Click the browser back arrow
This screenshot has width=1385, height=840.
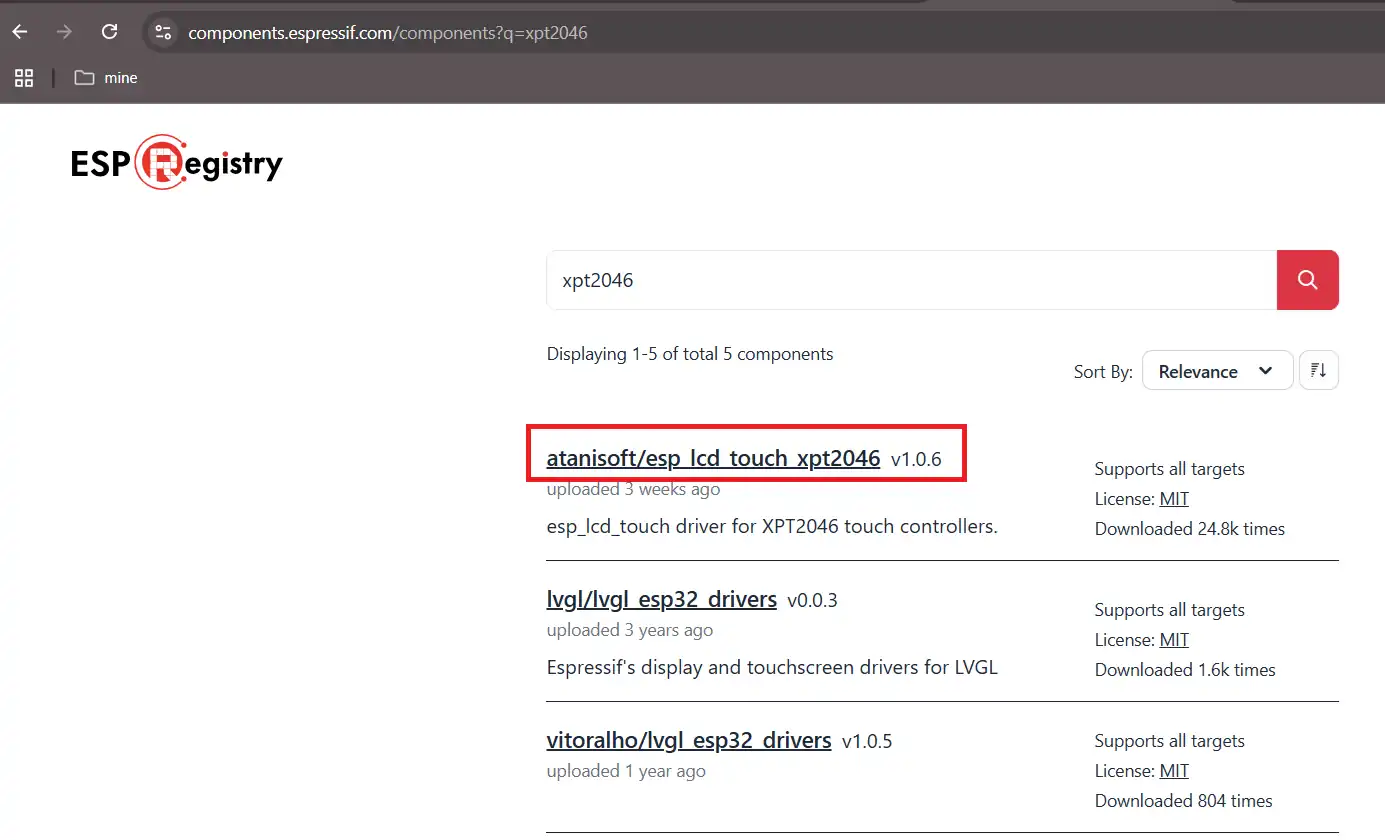[x=20, y=32]
